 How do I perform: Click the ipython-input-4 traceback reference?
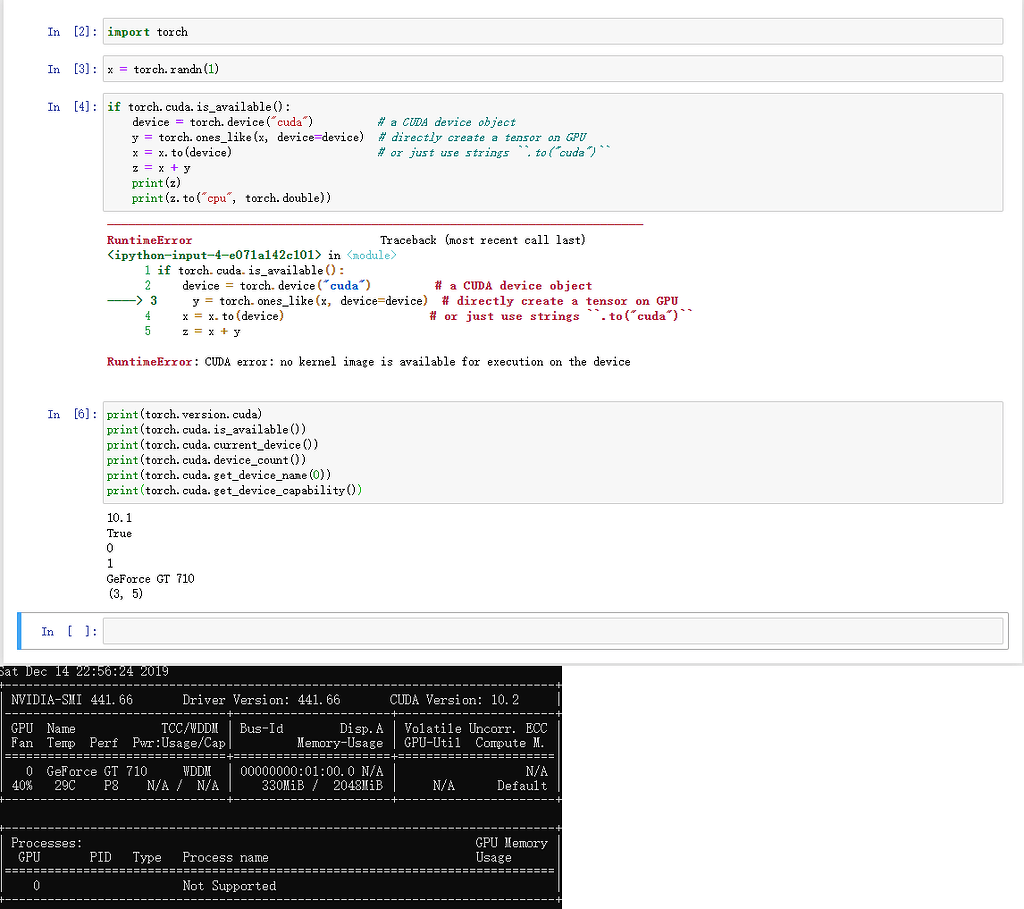[214, 255]
